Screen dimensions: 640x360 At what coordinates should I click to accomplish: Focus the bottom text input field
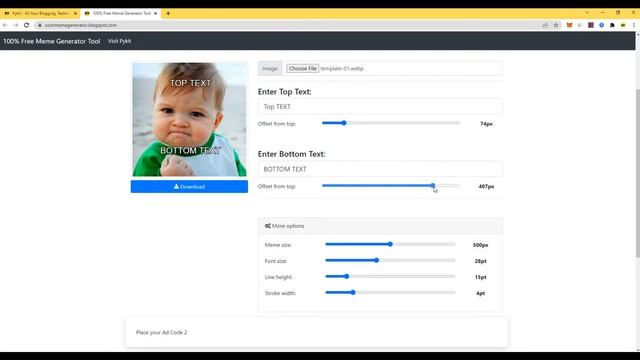point(380,169)
